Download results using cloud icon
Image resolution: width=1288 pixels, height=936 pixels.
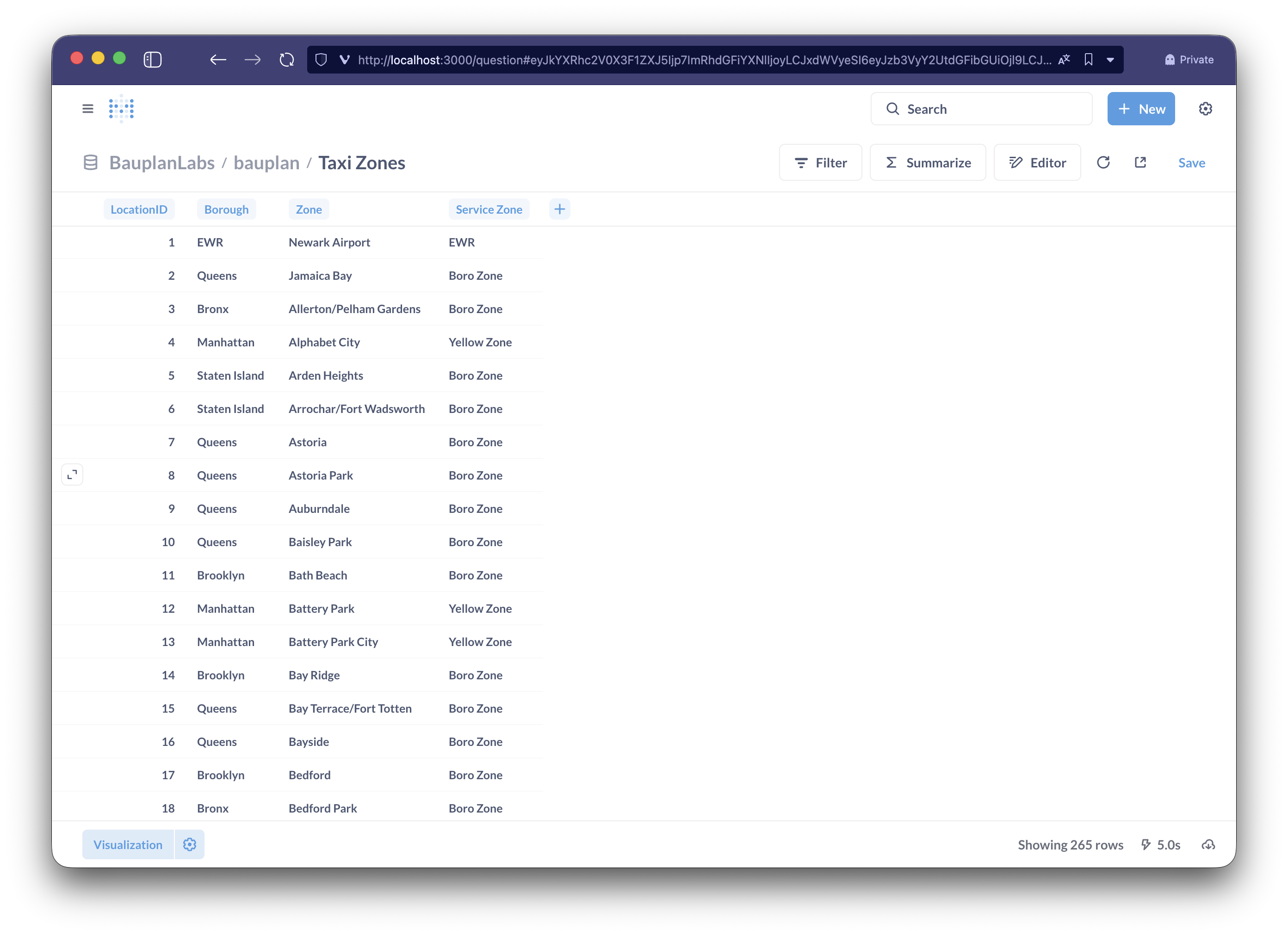(x=1208, y=844)
